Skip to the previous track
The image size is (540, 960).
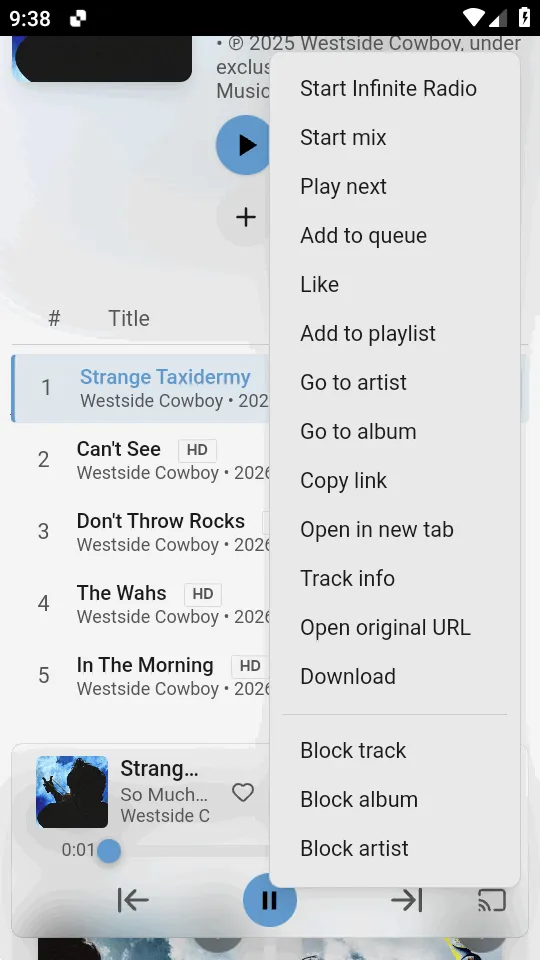(133, 900)
